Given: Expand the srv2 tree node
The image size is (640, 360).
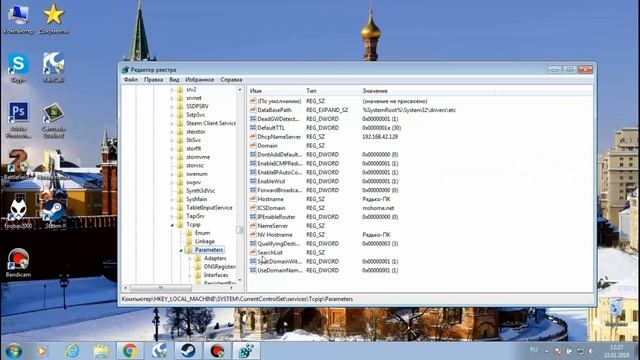Looking at the screenshot, I should pos(172,89).
